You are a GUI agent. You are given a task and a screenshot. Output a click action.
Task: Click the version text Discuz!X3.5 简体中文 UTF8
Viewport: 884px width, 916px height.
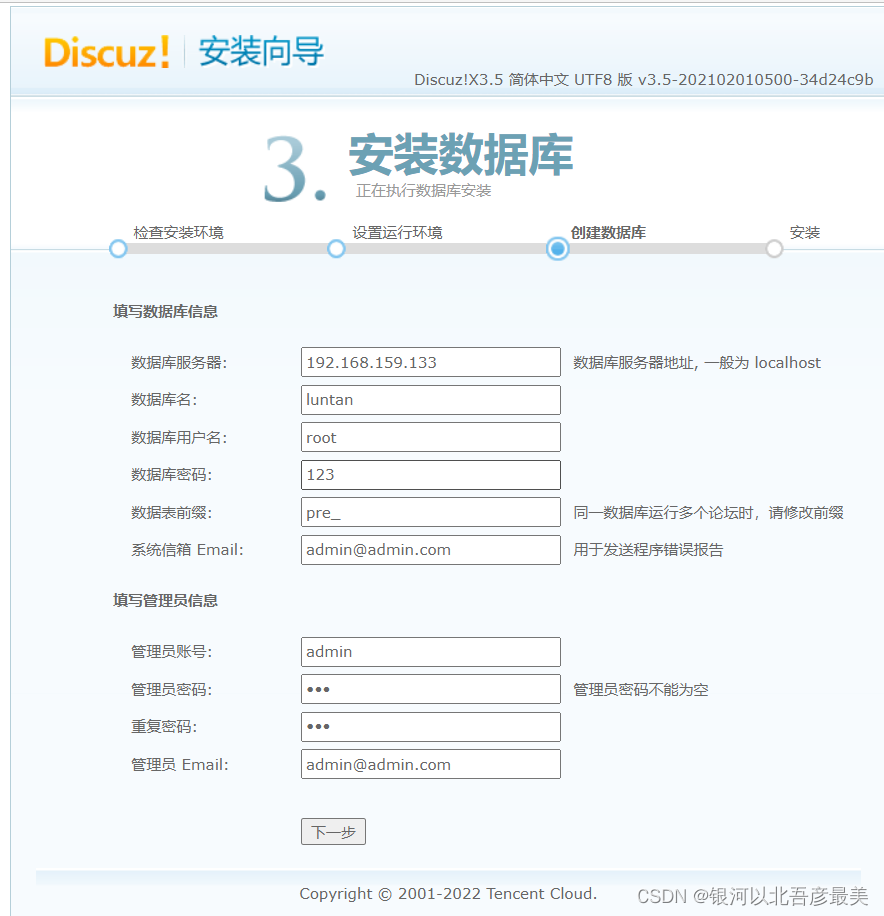[643, 79]
